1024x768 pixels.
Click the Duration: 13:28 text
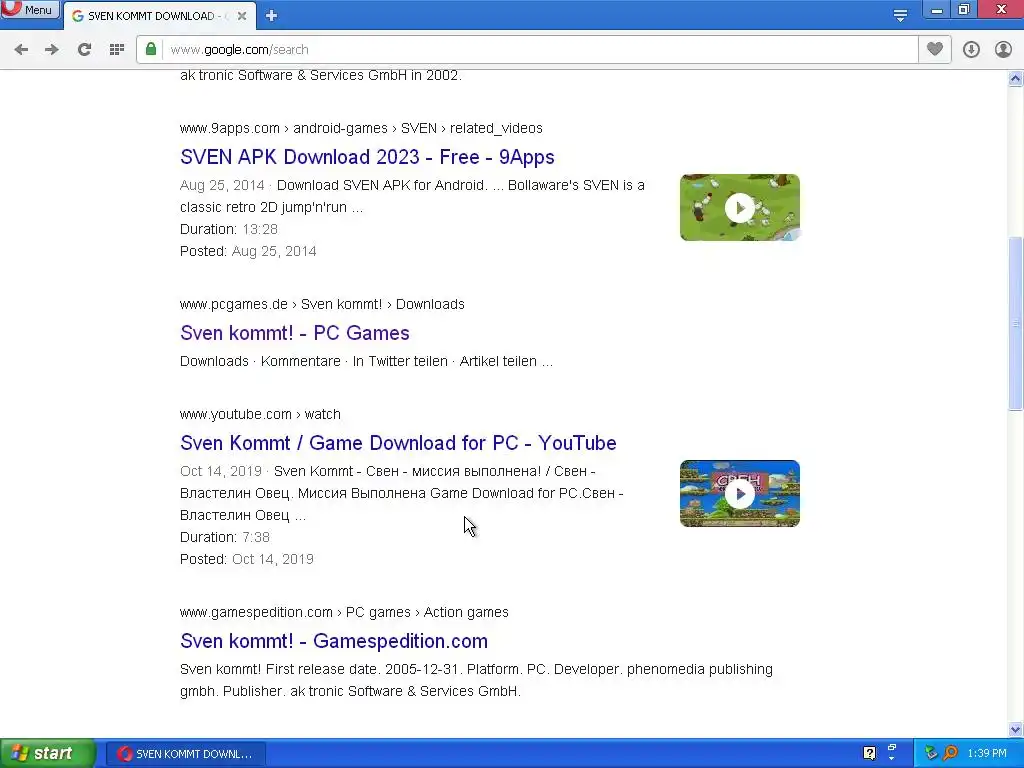point(229,230)
